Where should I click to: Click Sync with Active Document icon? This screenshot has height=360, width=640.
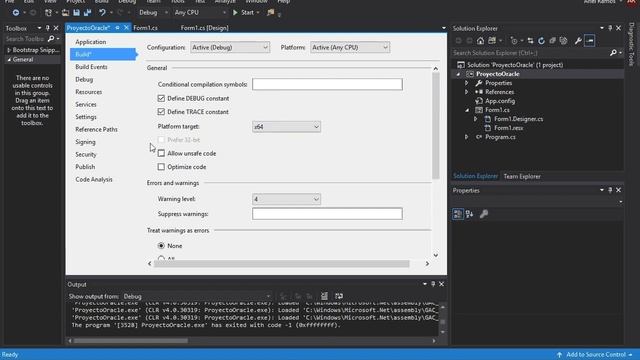tap(530, 40)
